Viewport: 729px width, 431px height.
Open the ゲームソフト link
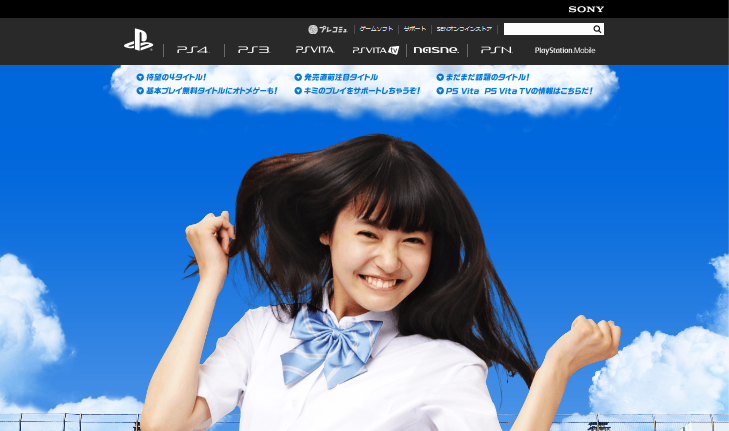coord(376,29)
